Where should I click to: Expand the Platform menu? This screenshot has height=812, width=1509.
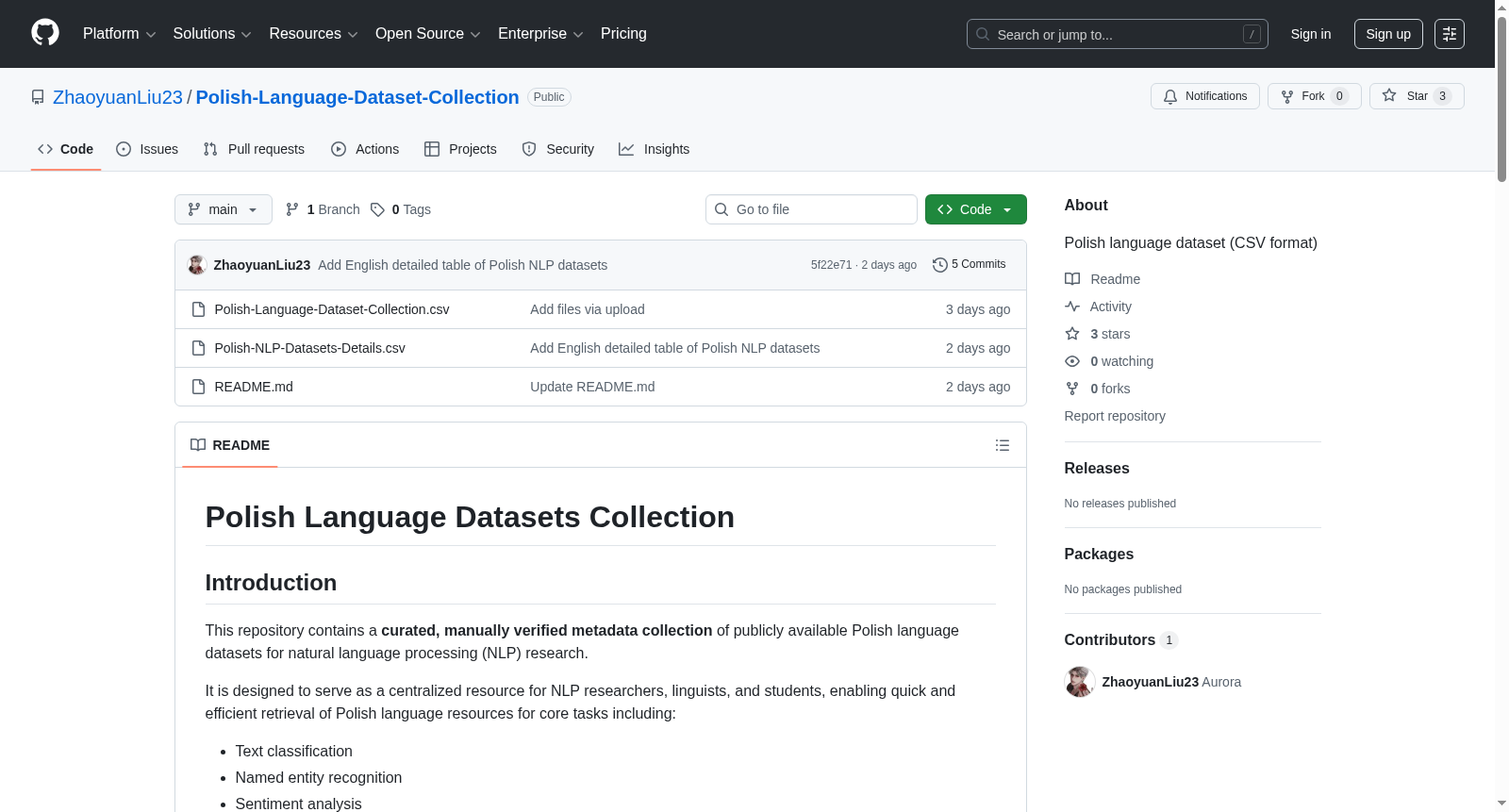click(120, 34)
